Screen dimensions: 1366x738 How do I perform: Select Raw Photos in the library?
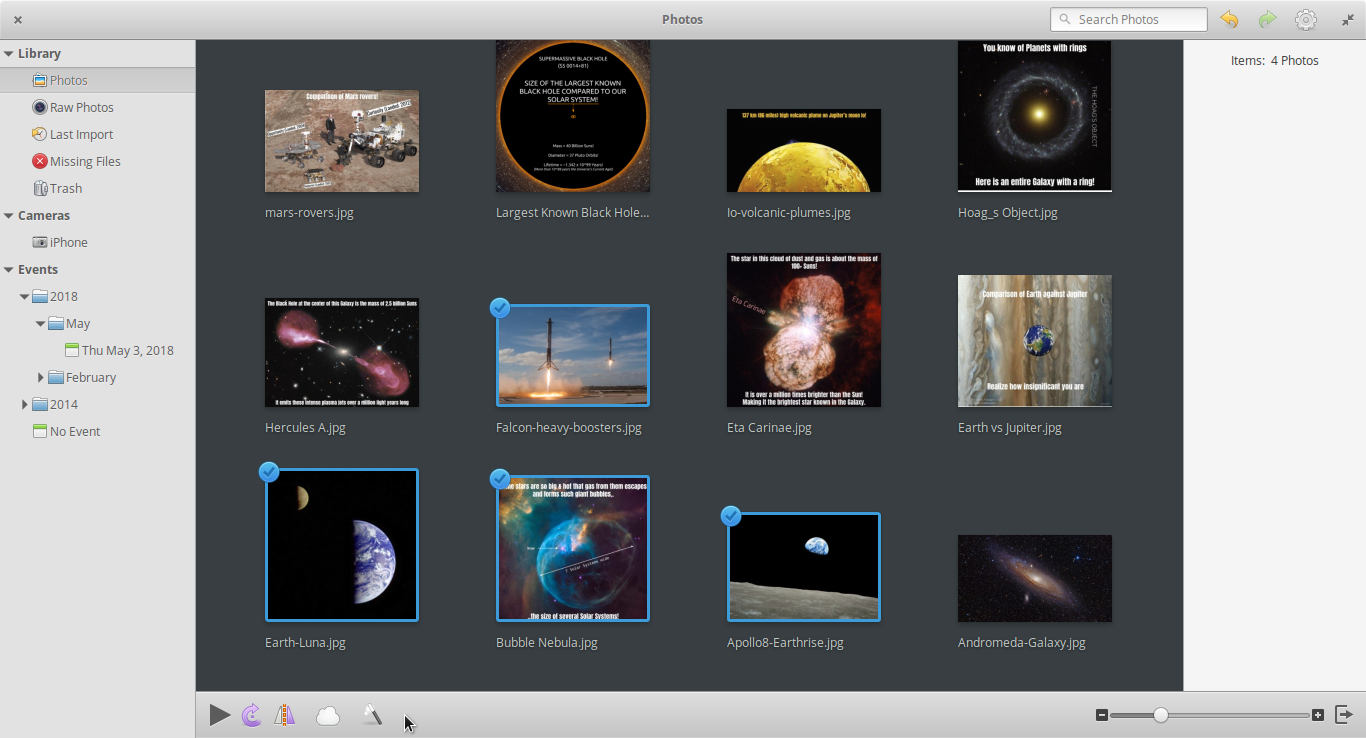97,107
